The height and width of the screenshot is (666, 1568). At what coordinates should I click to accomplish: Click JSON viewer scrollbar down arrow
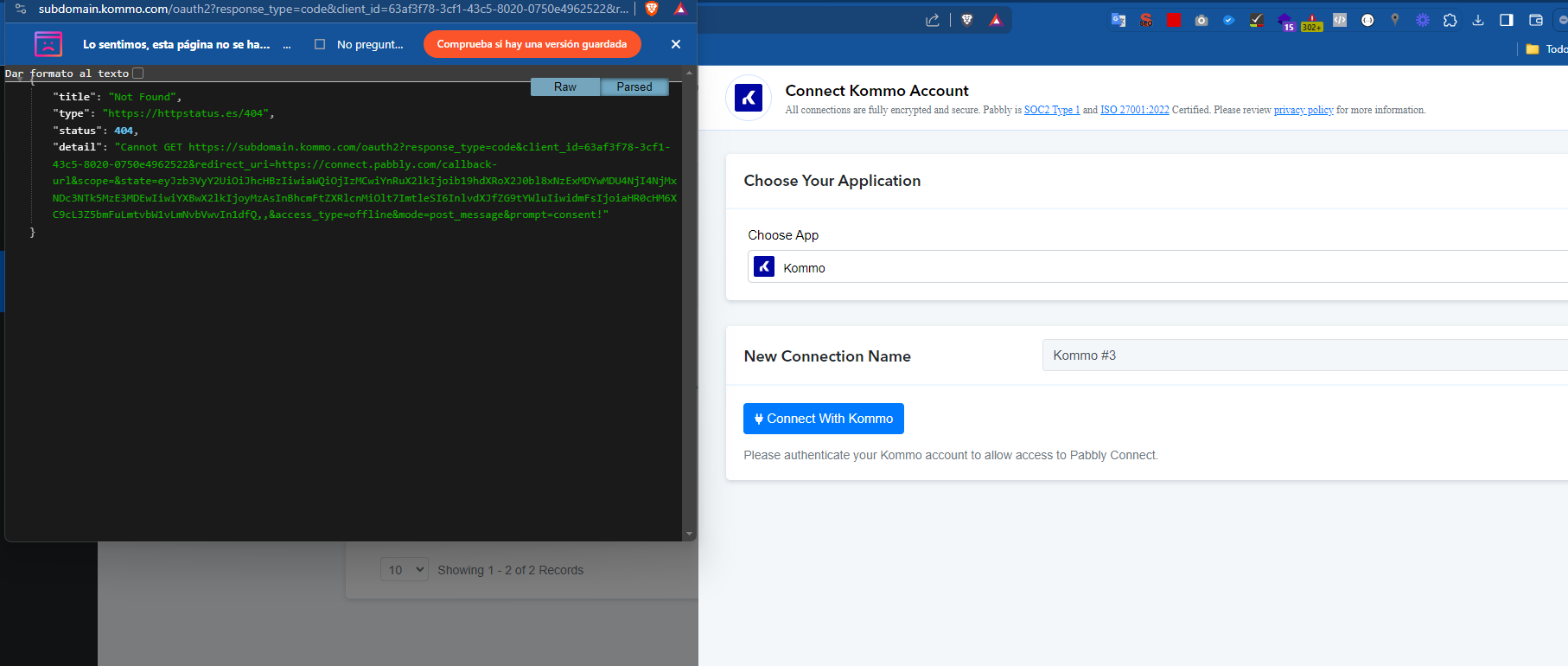coord(689,534)
